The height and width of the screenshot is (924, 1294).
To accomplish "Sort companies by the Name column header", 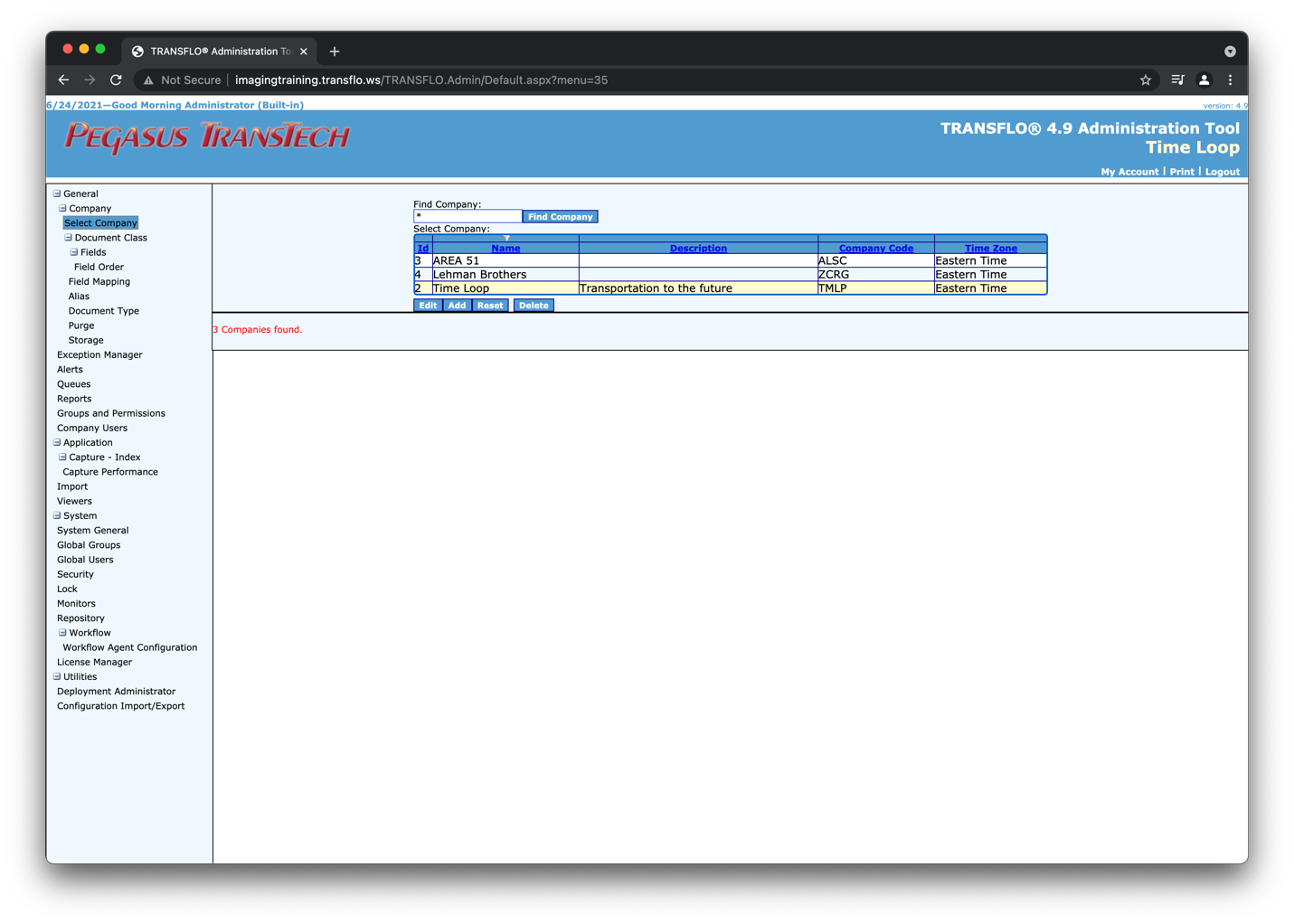I will pyautogui.click(x=505, y=249).
